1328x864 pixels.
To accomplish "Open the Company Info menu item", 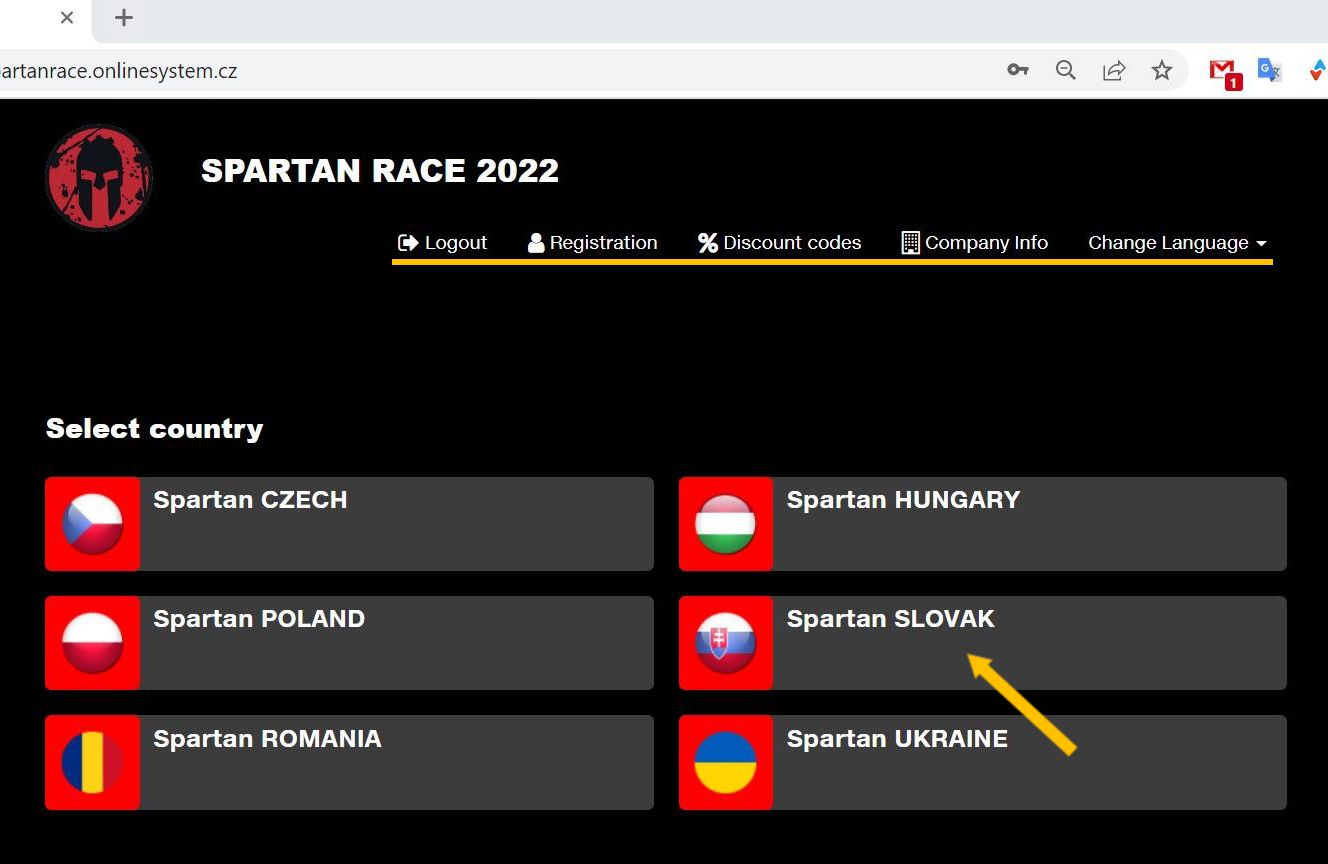I will coord(974,243).
